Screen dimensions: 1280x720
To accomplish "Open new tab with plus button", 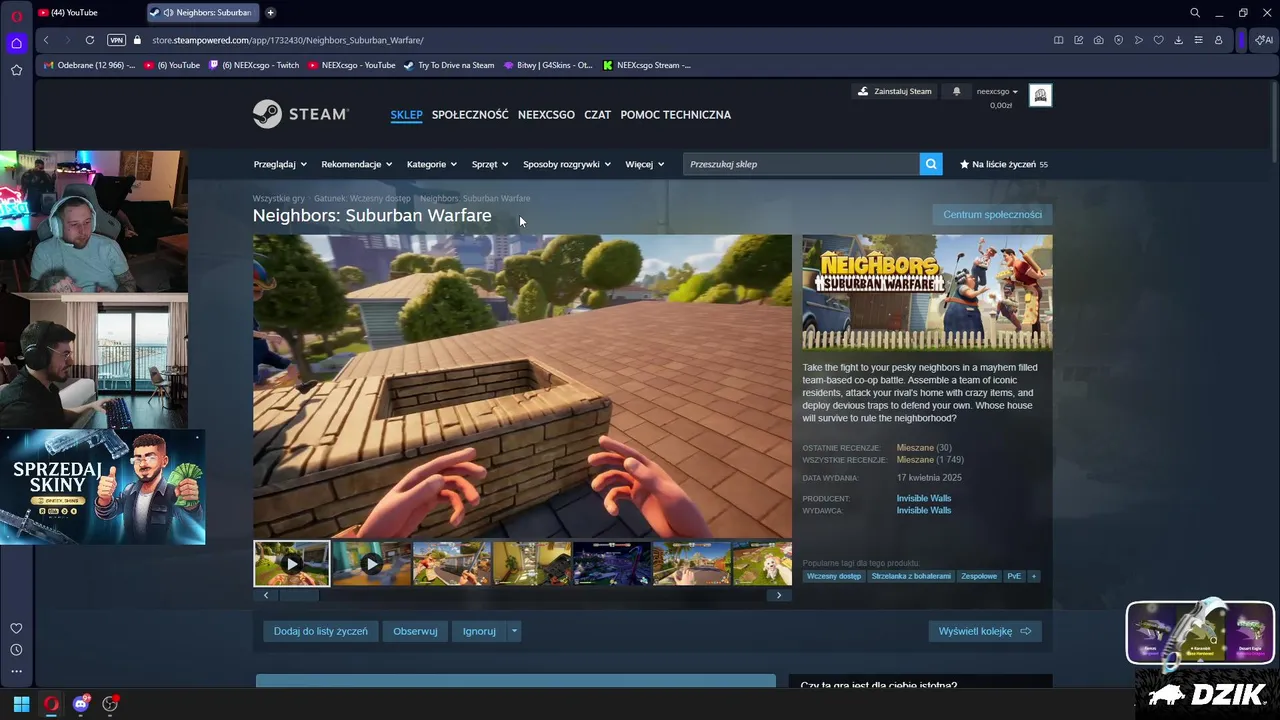I will pos(270,13).
